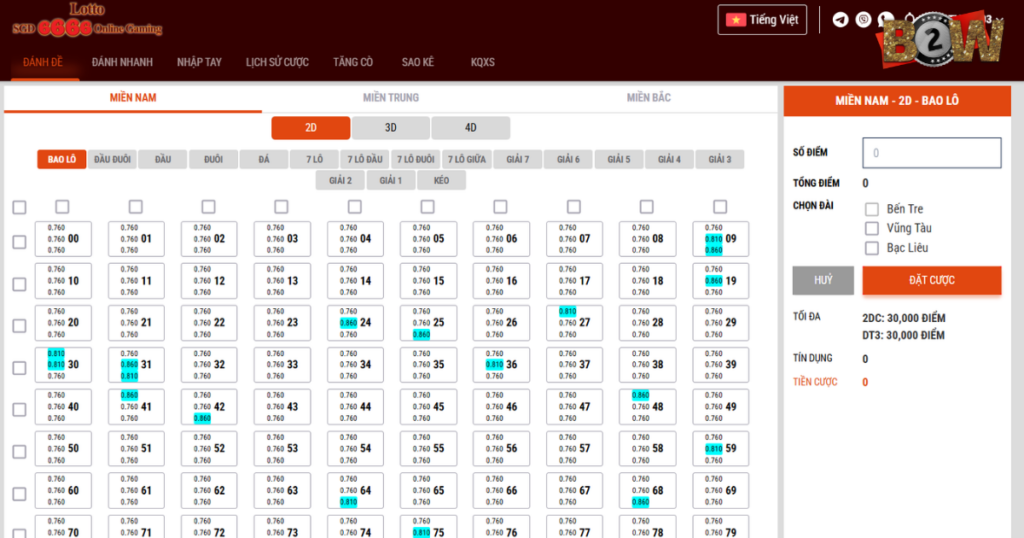
Task: Cancel the bet with the Huỷ button
Action: click(x=823, y=280)
